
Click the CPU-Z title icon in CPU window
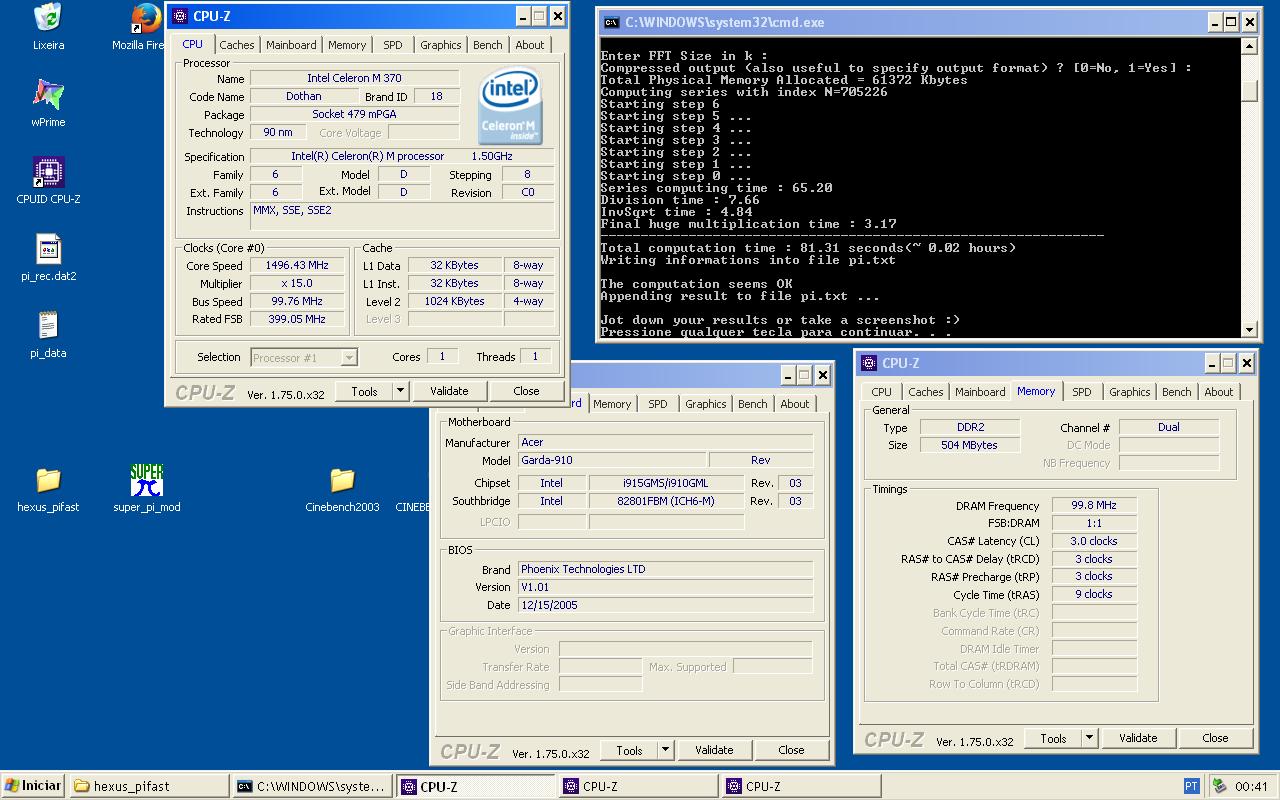[179, 16]
